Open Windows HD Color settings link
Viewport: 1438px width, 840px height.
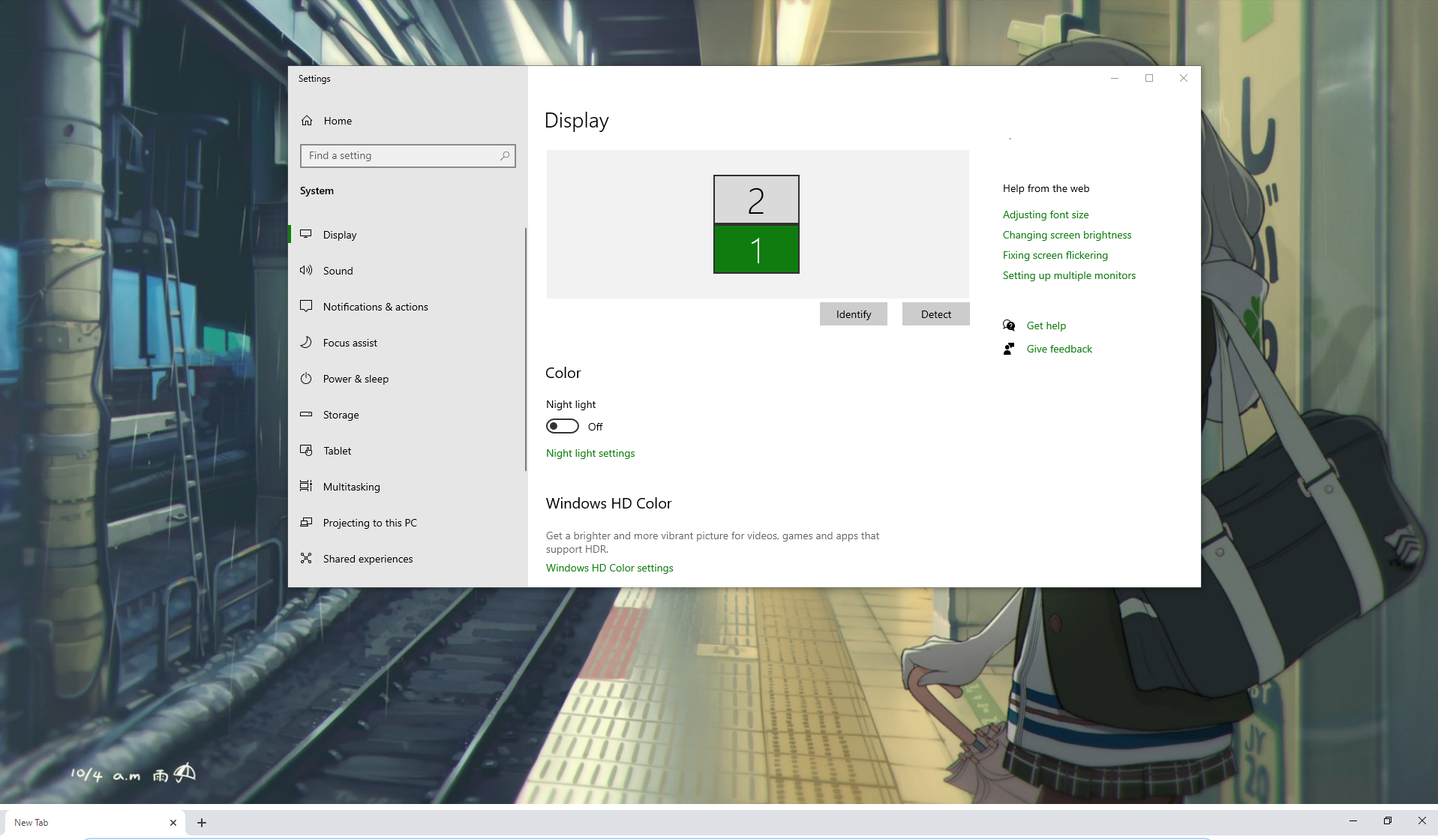click(610, 568)
